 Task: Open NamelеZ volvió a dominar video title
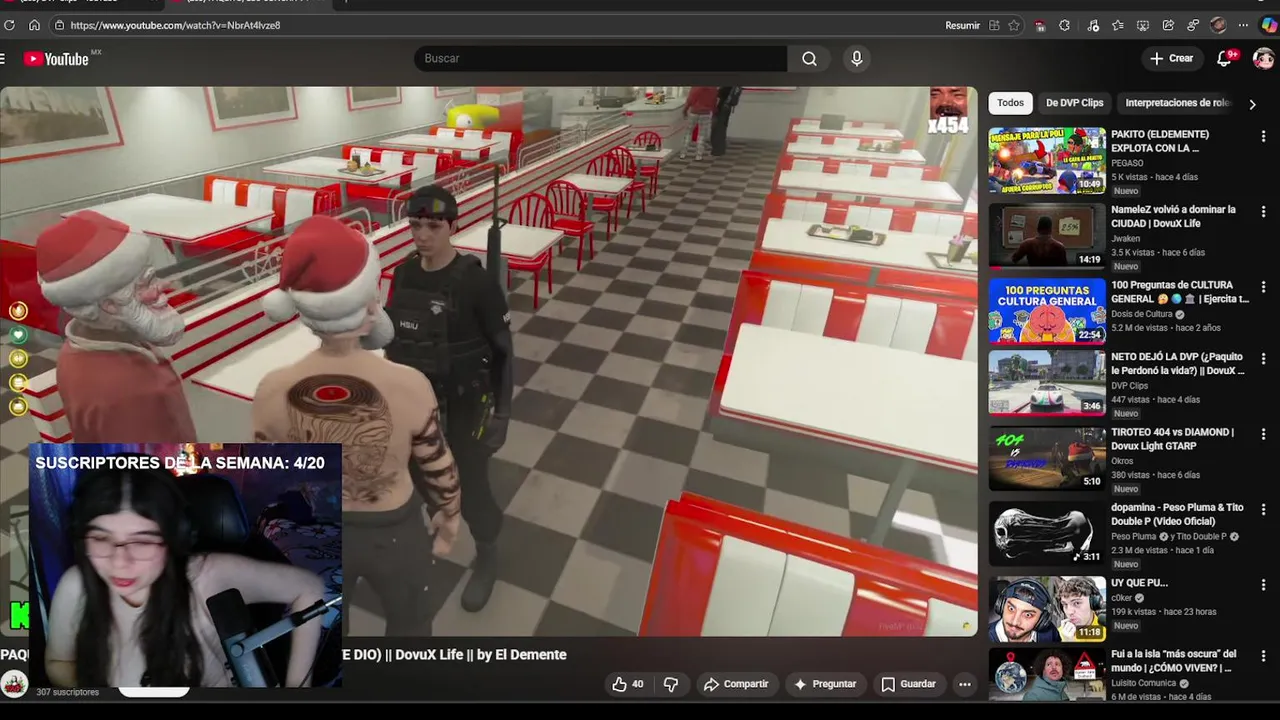point(1173,217)
